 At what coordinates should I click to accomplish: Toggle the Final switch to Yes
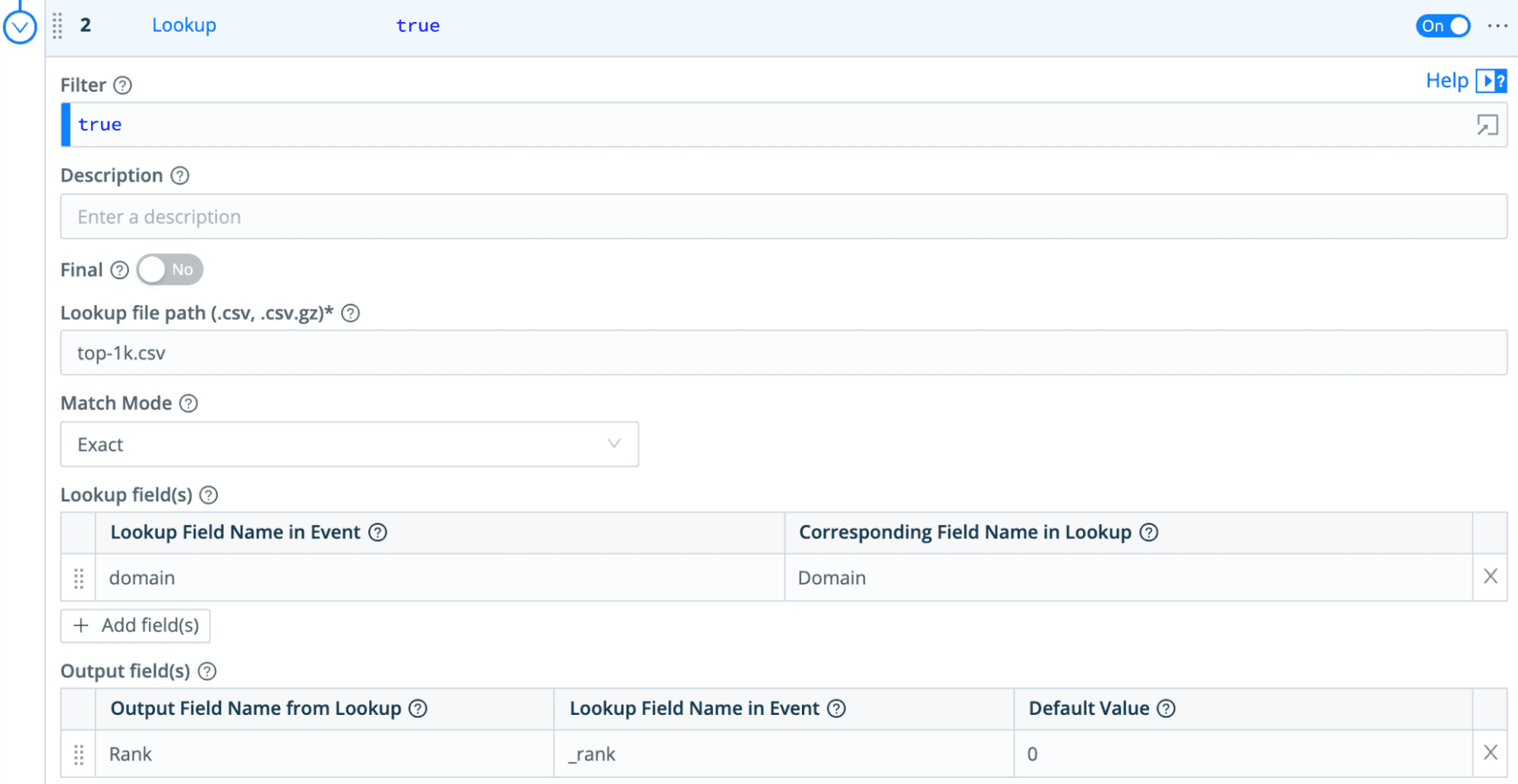pyautogui.click(x=170, y=269)
